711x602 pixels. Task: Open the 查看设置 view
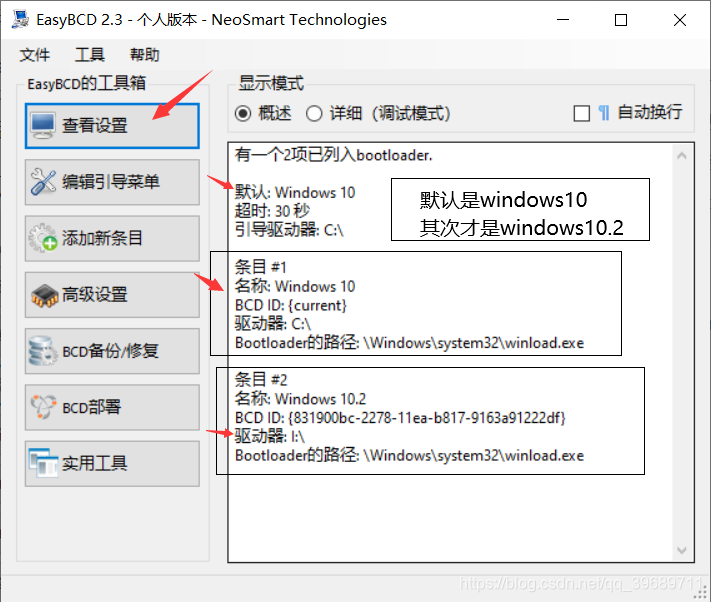tap(112, 126)
